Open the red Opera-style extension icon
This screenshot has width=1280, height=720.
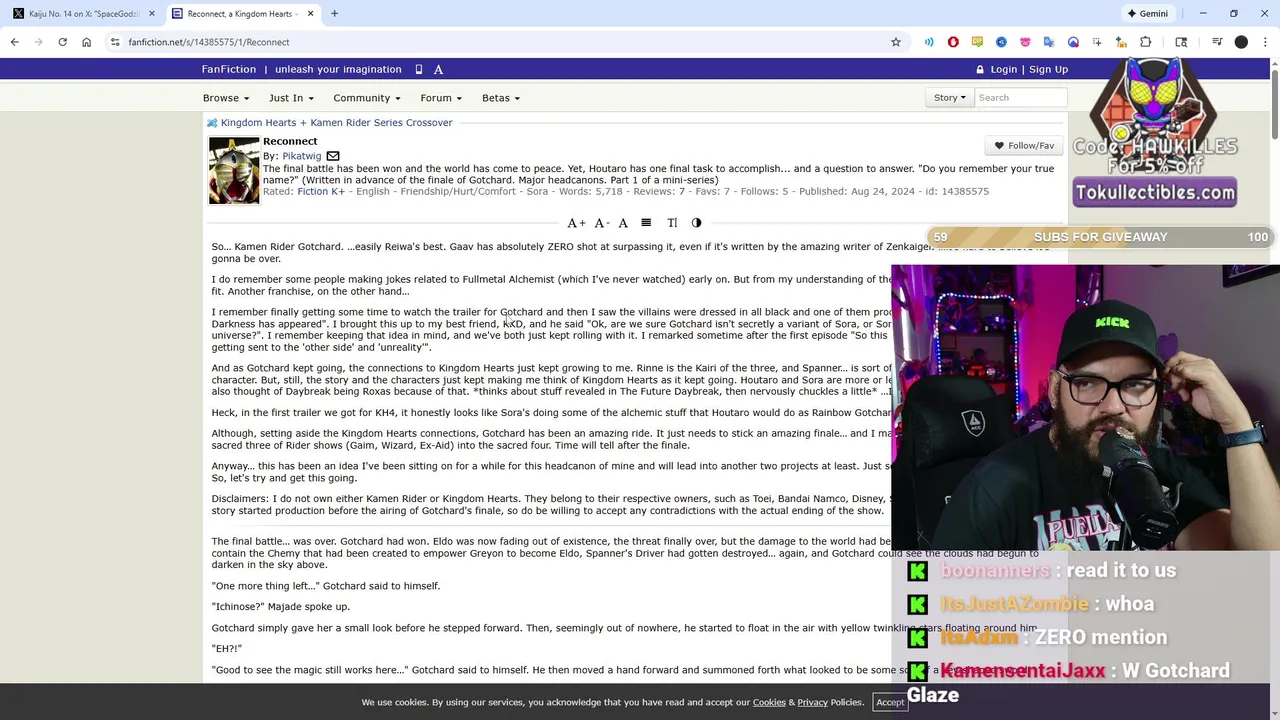953,42
